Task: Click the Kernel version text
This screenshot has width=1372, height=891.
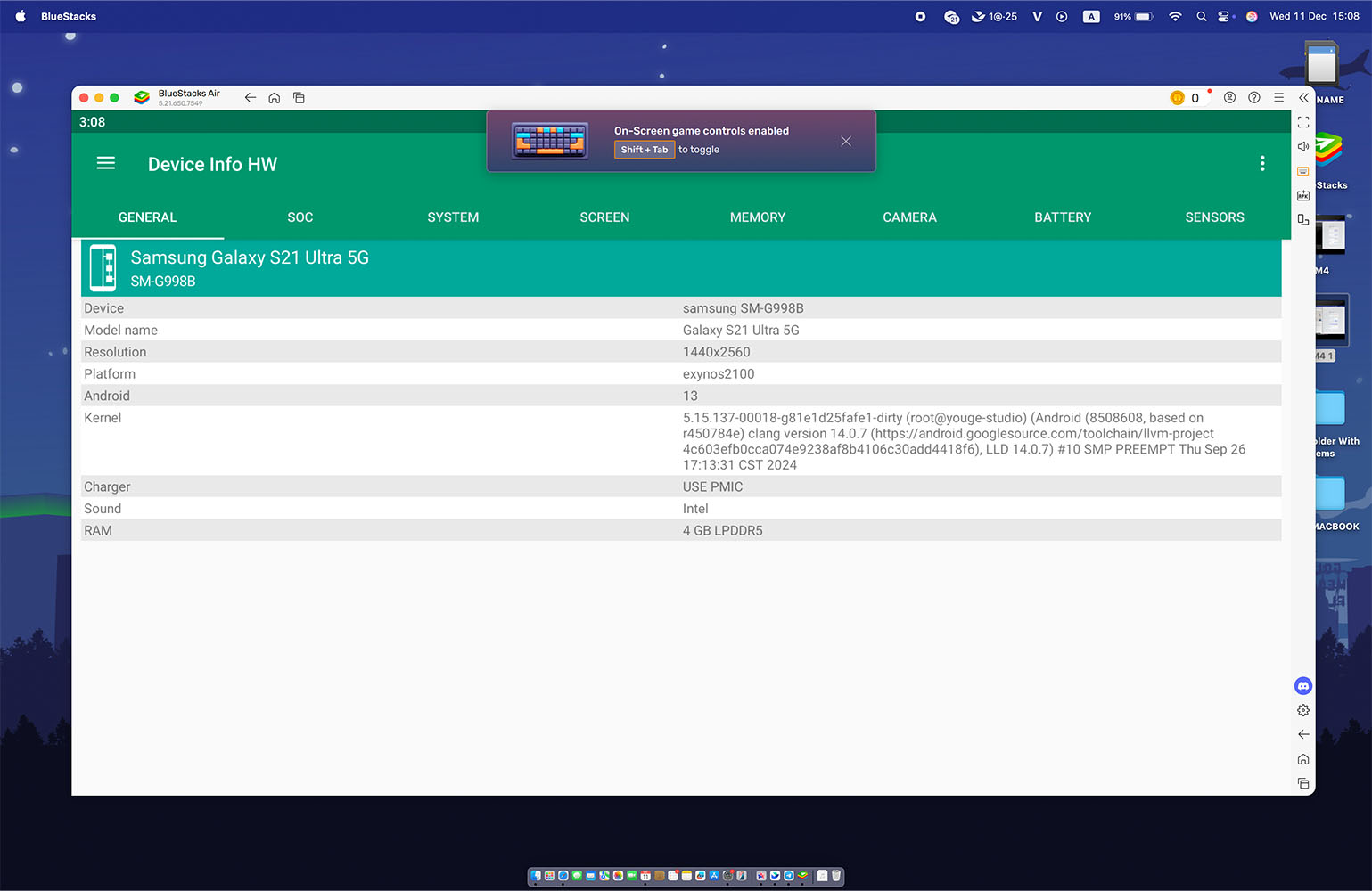Action: (964, 441)
